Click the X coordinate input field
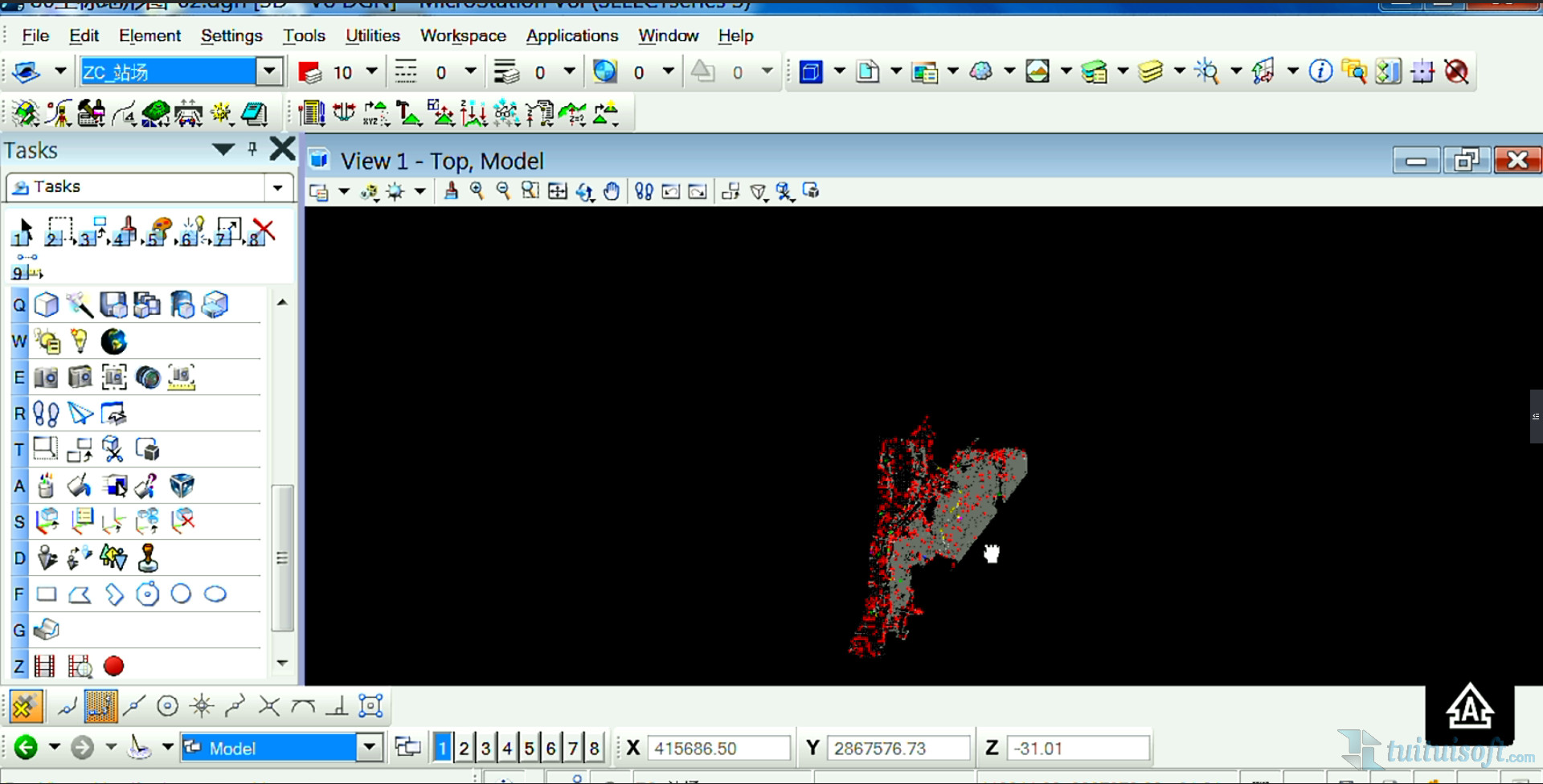Viewport: 1543px width, 784px height. point(718,748)
